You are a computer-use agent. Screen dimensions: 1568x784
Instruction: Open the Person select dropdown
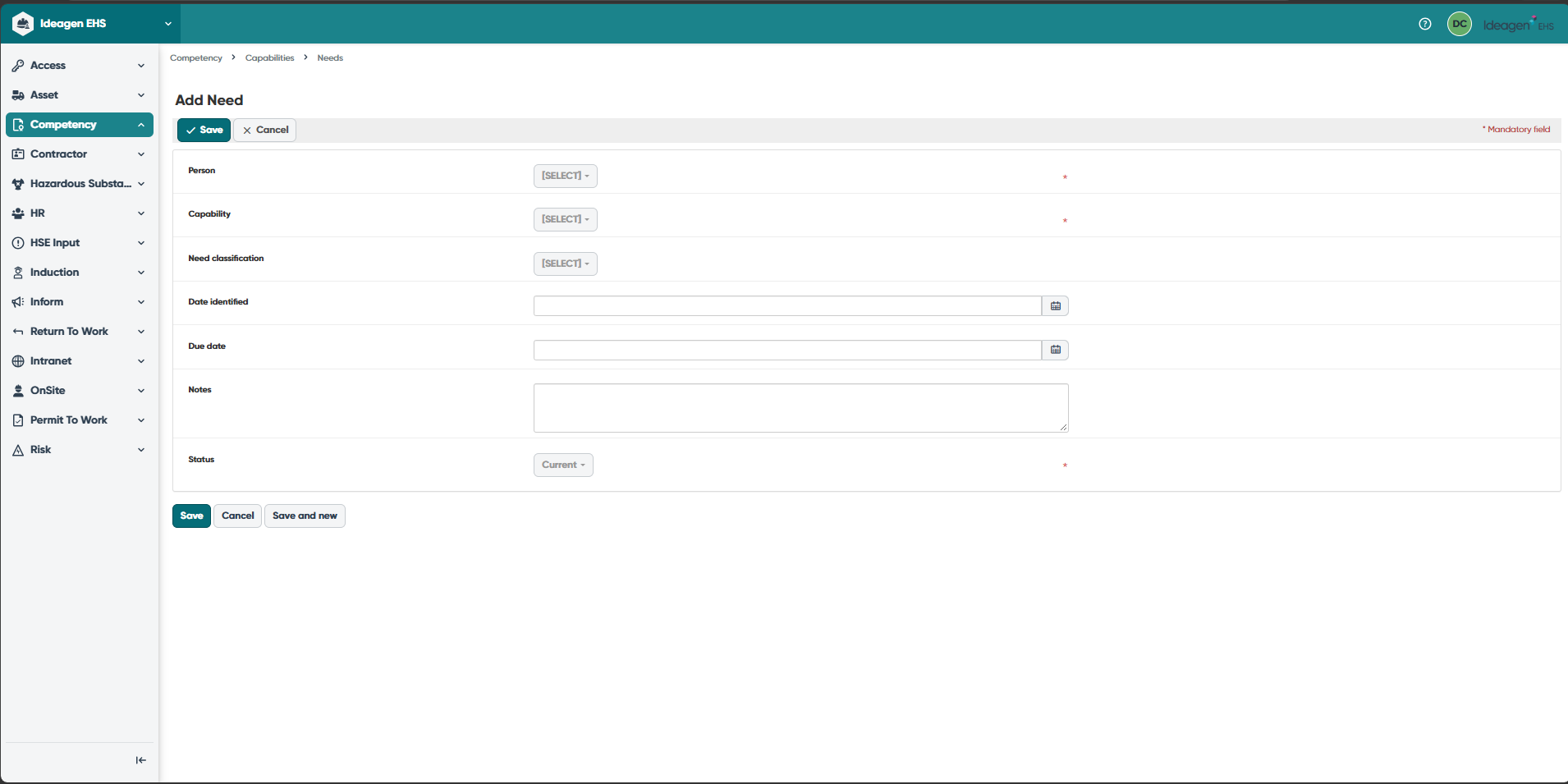tap(566, 176)
